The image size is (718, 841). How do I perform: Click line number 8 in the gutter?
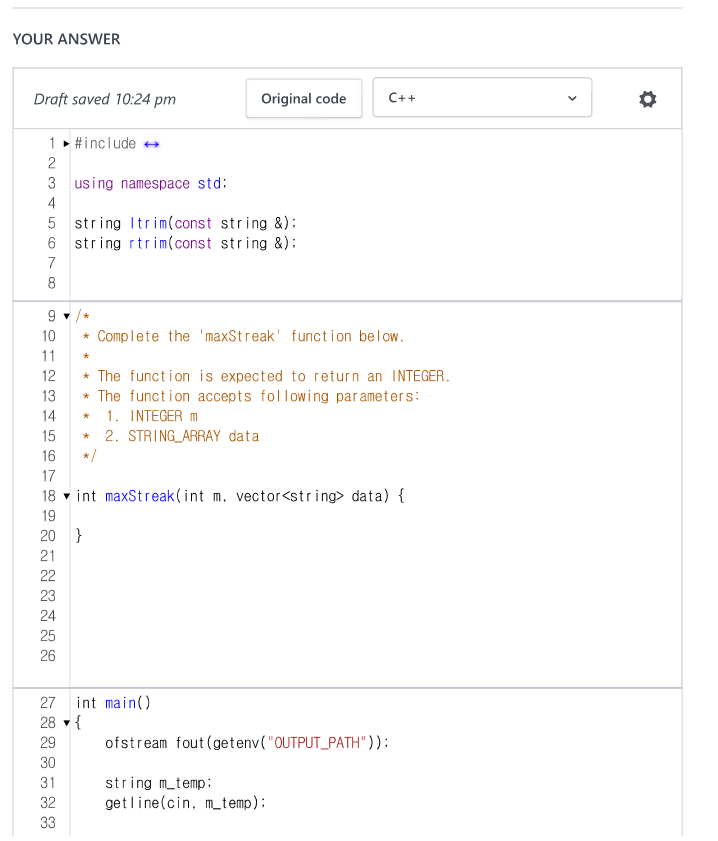(51, 283)
